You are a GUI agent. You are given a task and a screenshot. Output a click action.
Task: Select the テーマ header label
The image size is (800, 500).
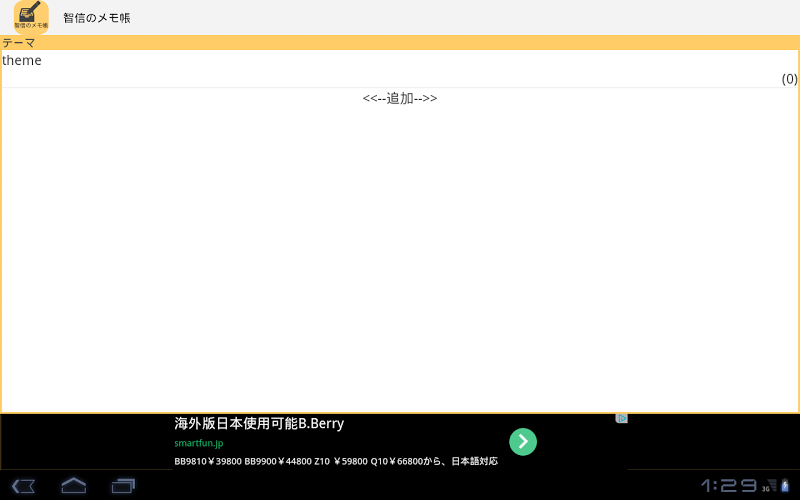(18, 43)
